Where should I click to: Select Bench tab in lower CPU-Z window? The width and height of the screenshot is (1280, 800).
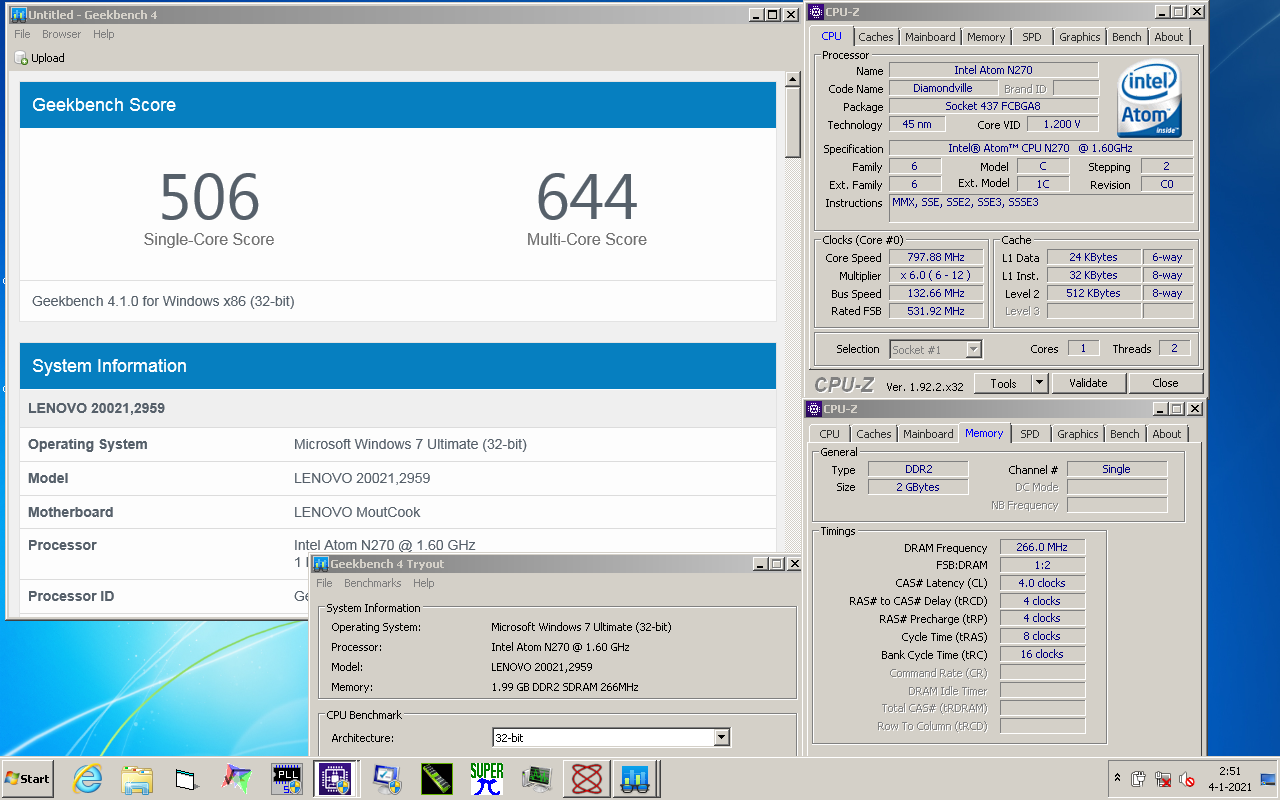click(1125, 434)
